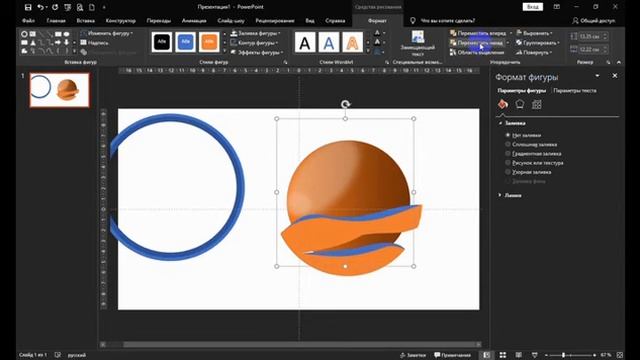The image size is (640, 360).
Task: Click the Undo arrow icon
Action: [x=40, y=7]
